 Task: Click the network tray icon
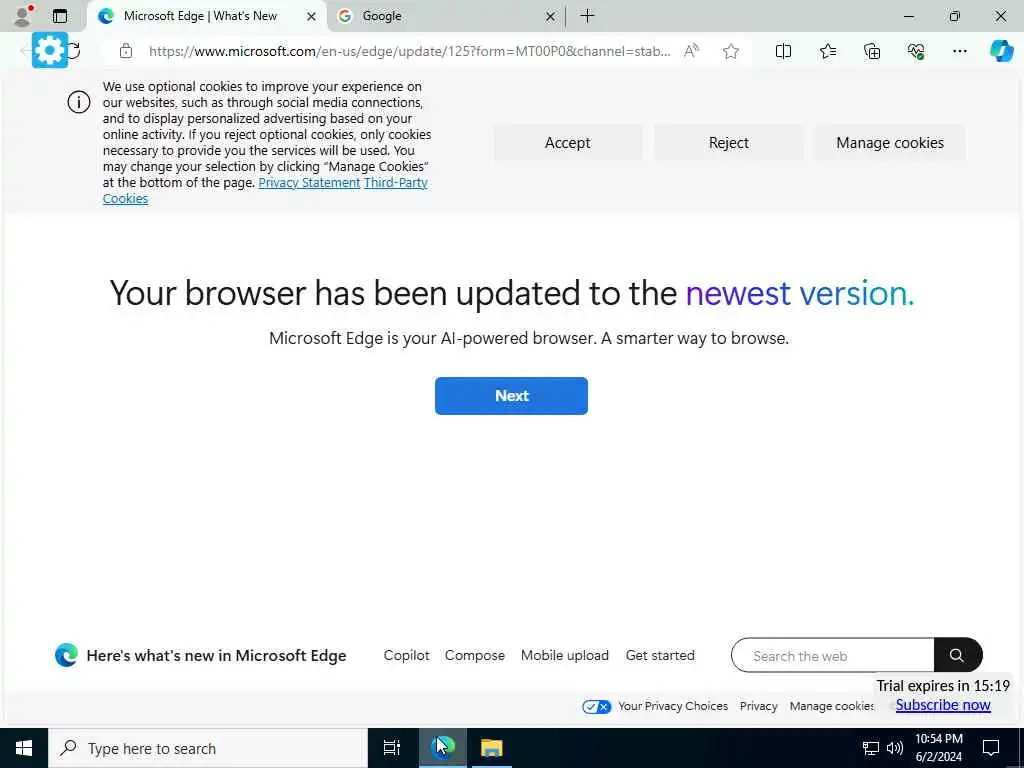pos(871,748)
